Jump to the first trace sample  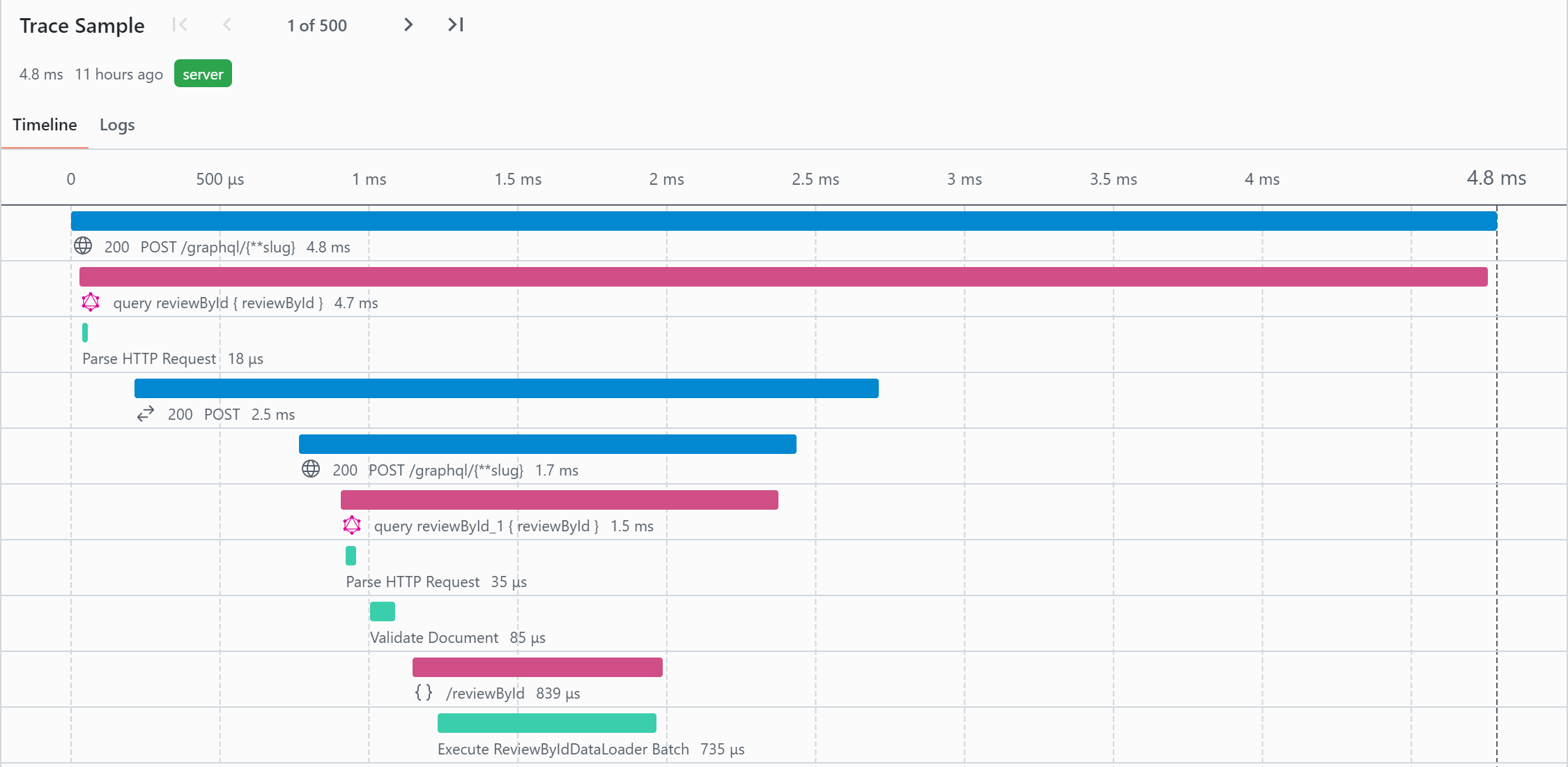coord(180,25)
